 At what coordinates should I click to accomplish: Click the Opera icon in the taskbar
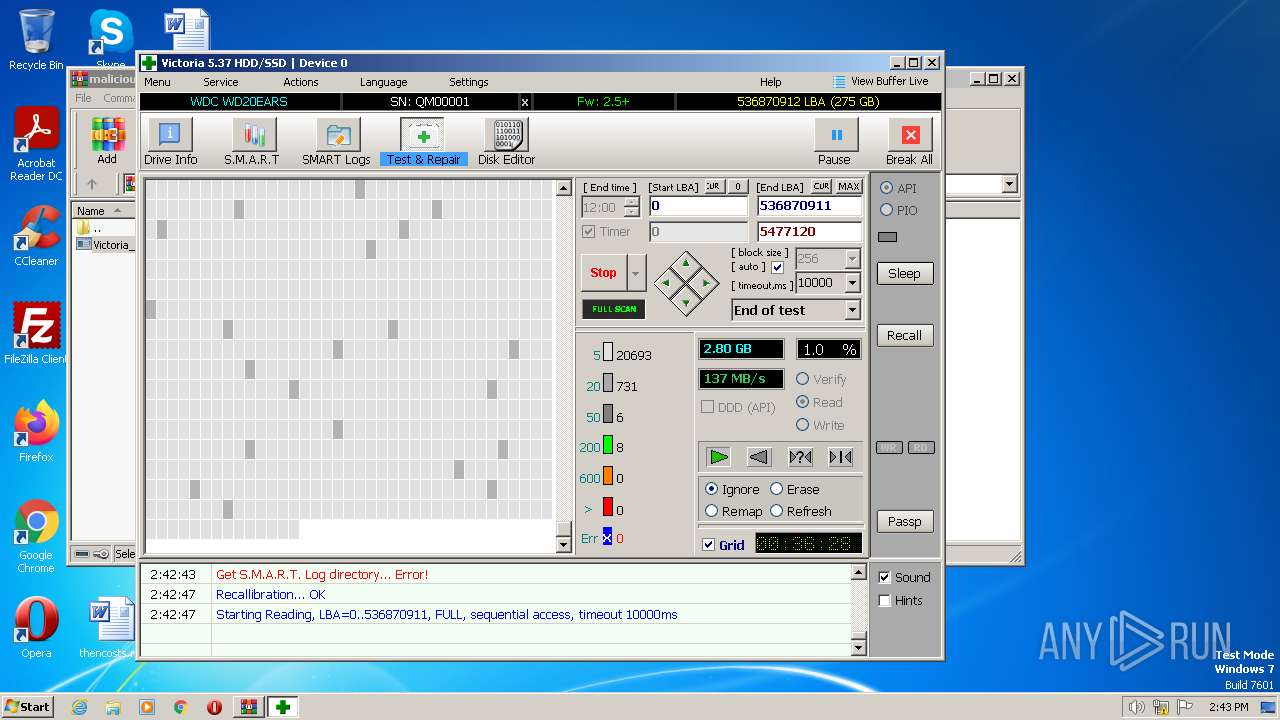(x=214, y=707)
